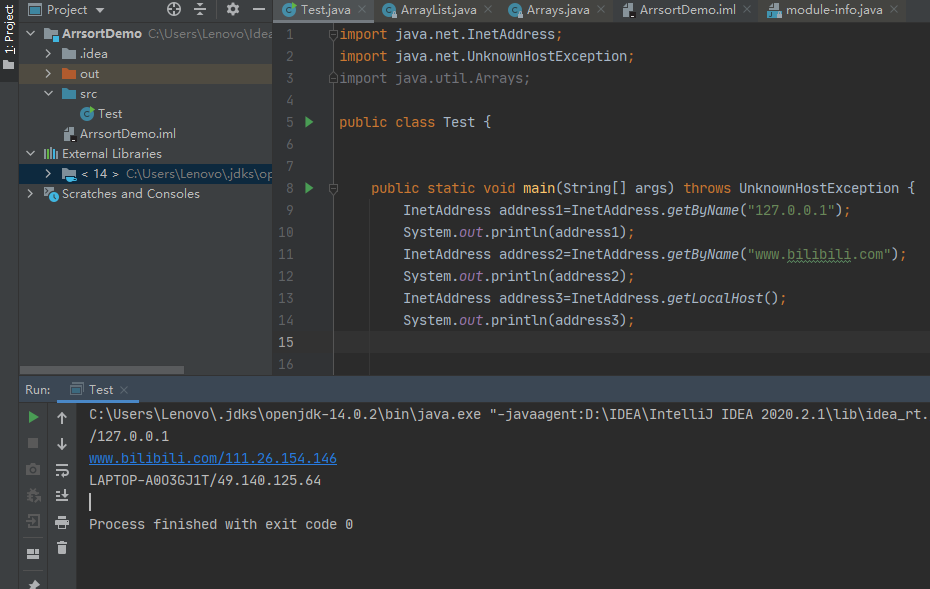Click UnknownHostException in main signature
Screen dimensions: 930x589
[818, 188]
